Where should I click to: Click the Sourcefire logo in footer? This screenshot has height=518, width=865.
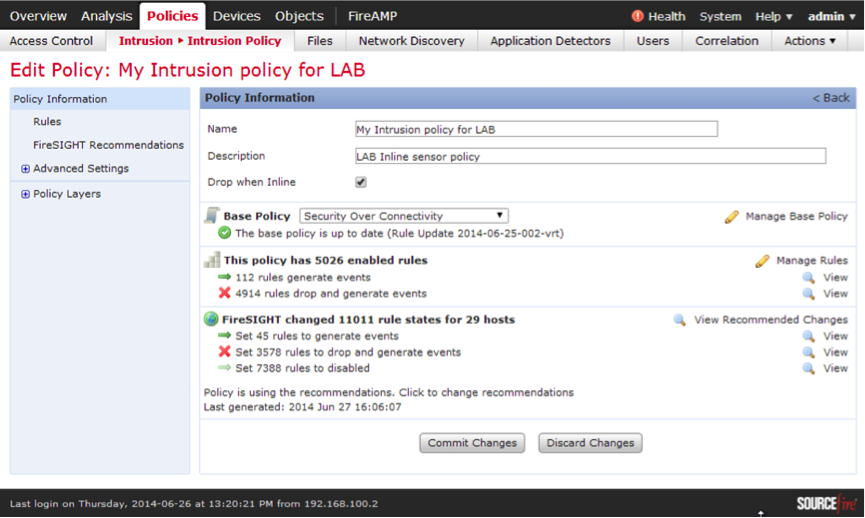[x=827, y=503]
